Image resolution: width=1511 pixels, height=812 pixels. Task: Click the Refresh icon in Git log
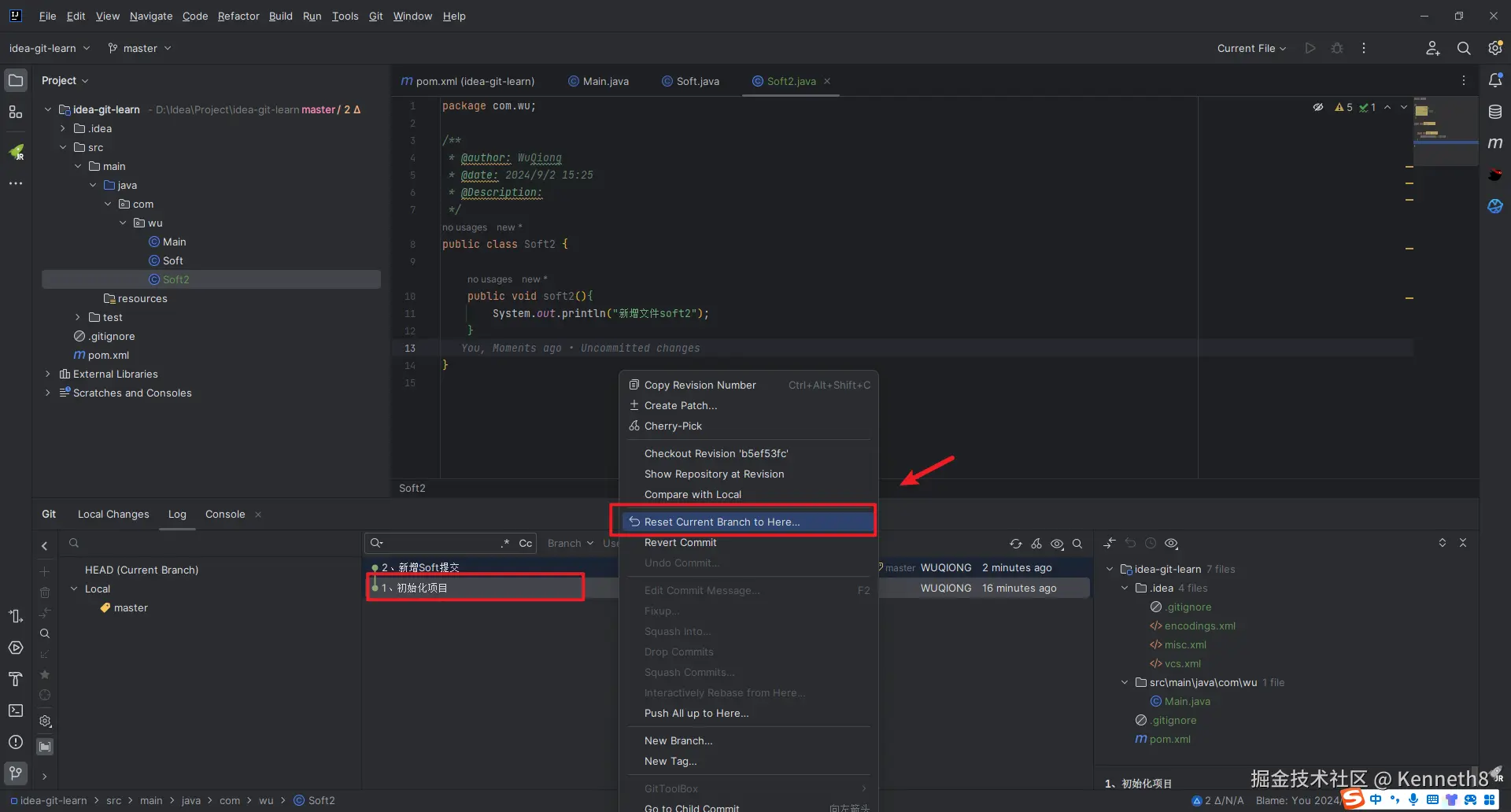(1016, 544)
